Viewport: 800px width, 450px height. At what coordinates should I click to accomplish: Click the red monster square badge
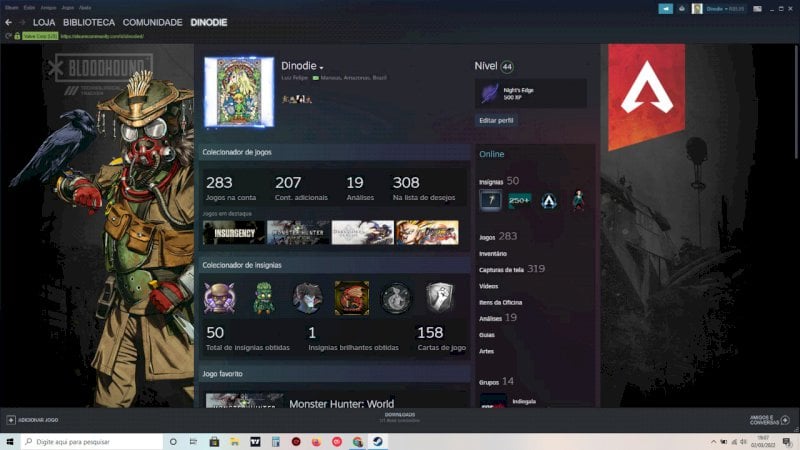tap(352, 297)
